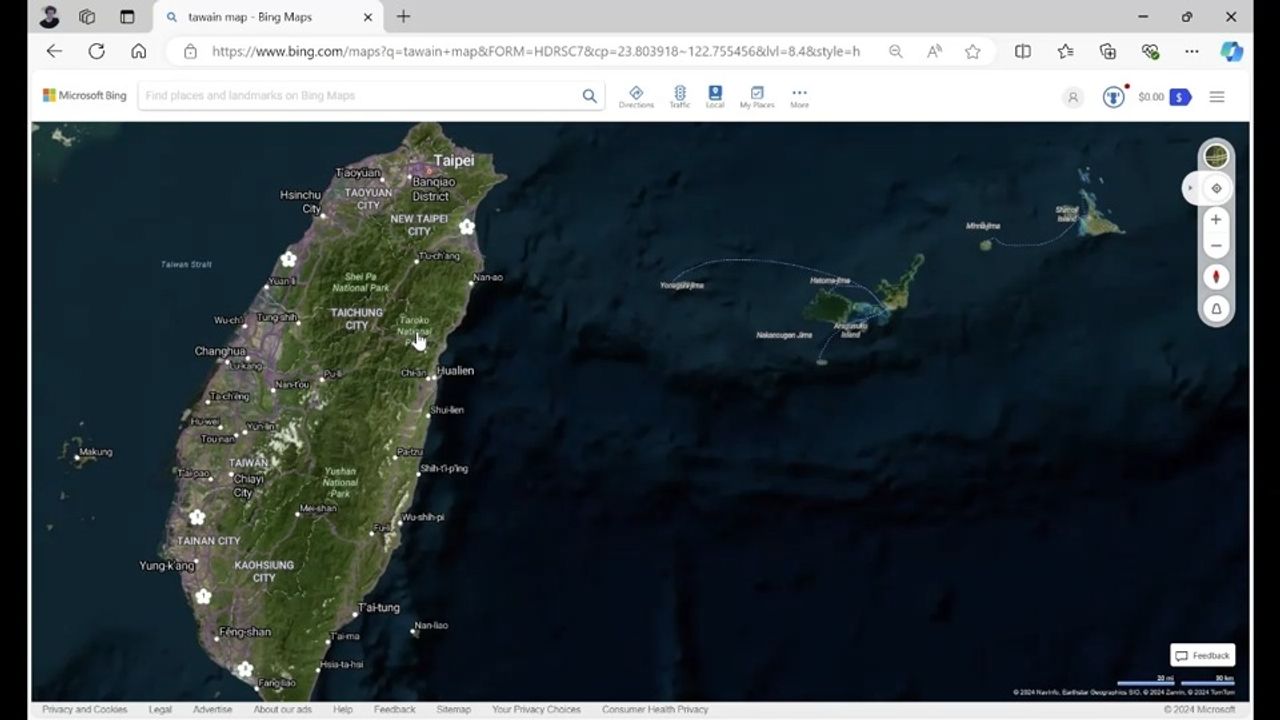Open My Places
This screenshot has width=1280, height=720.
point(757,96)
